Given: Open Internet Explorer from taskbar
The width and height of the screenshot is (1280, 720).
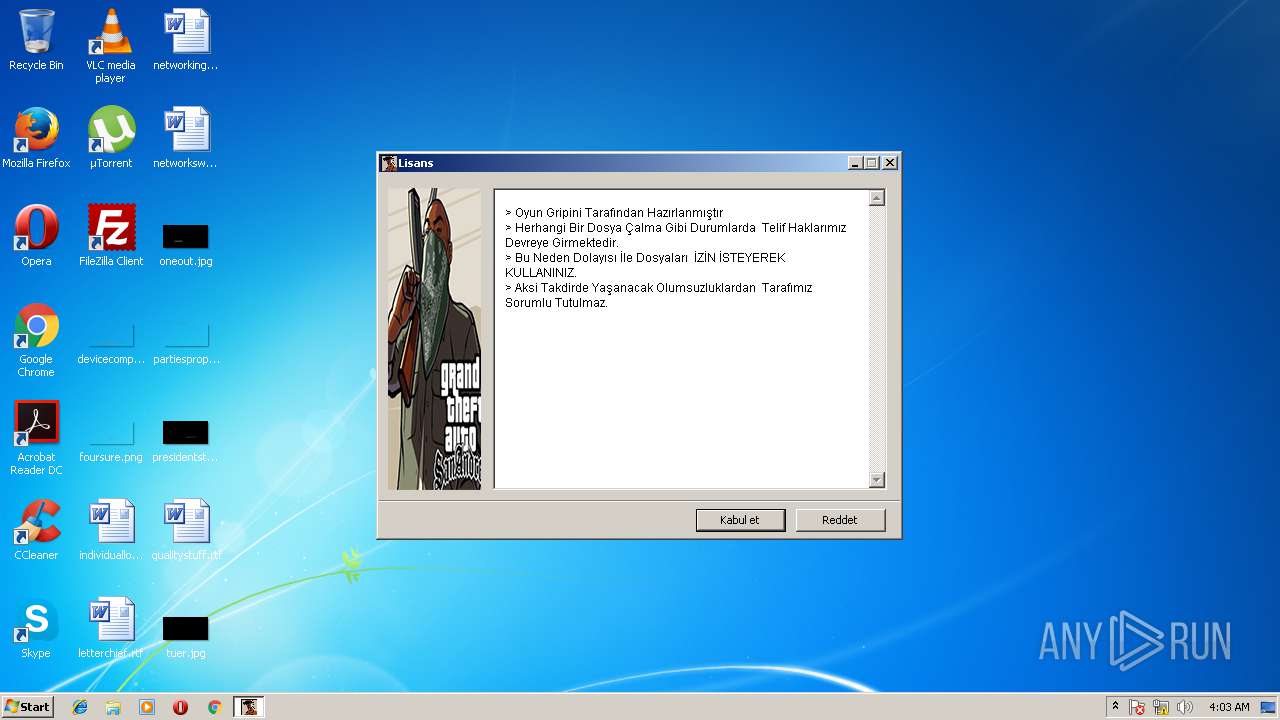Looking at the screenshot, I should [80, 707].
